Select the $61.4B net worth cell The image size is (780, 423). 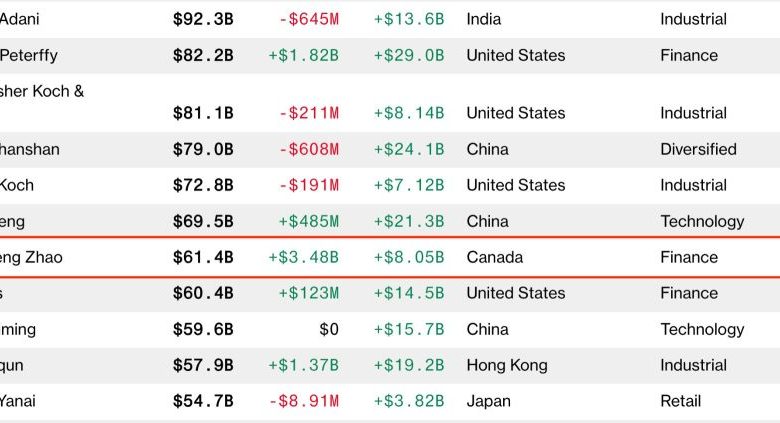point(203,257)
